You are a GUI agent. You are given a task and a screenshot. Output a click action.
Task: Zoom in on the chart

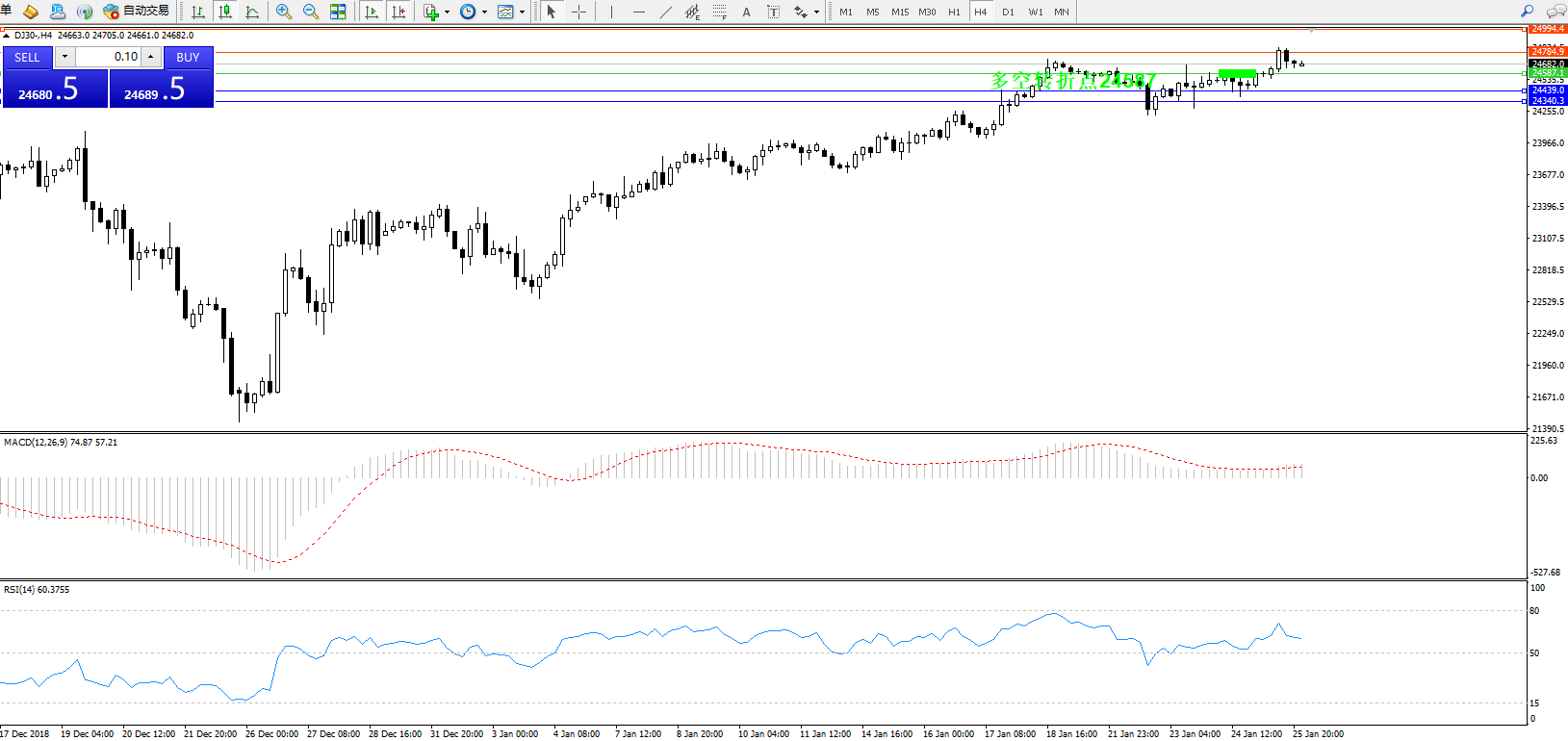pos(284,12)
